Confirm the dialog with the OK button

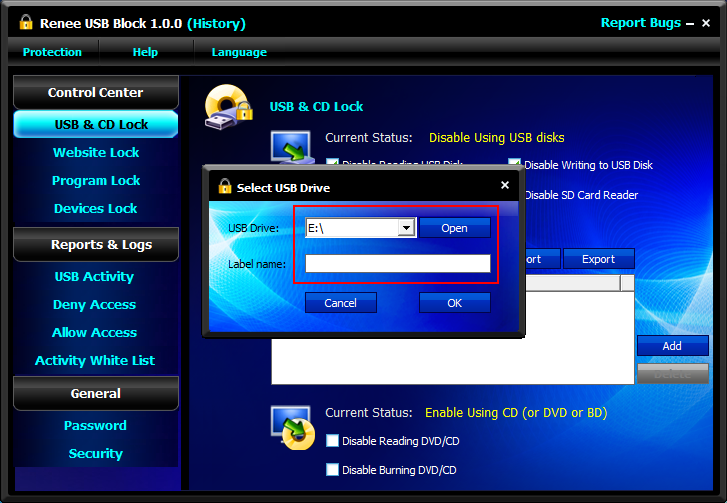tap(454, 303)
